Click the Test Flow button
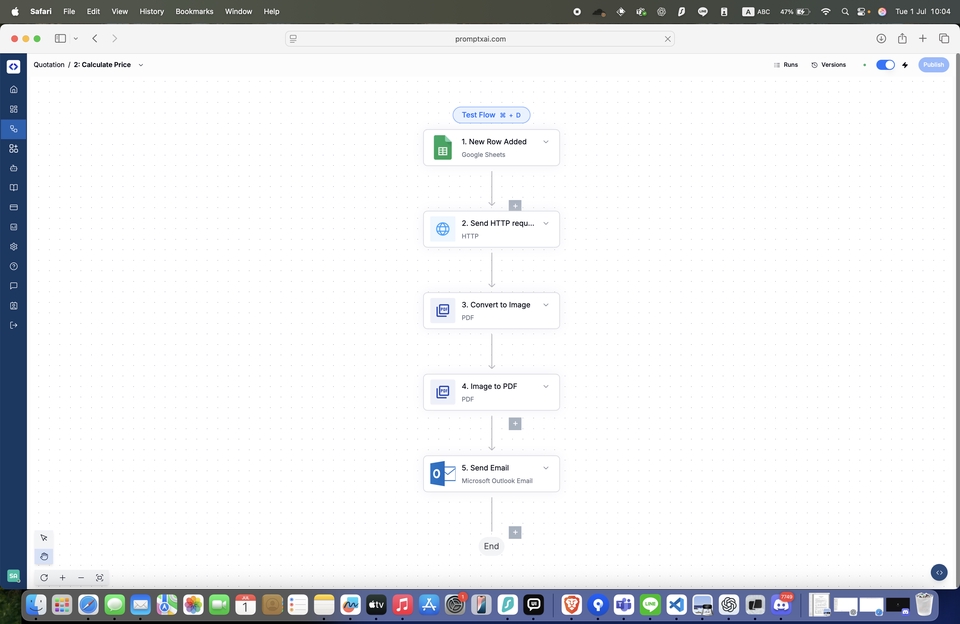Viewport: 960px width, 624px height. click(x=491, y=115)
